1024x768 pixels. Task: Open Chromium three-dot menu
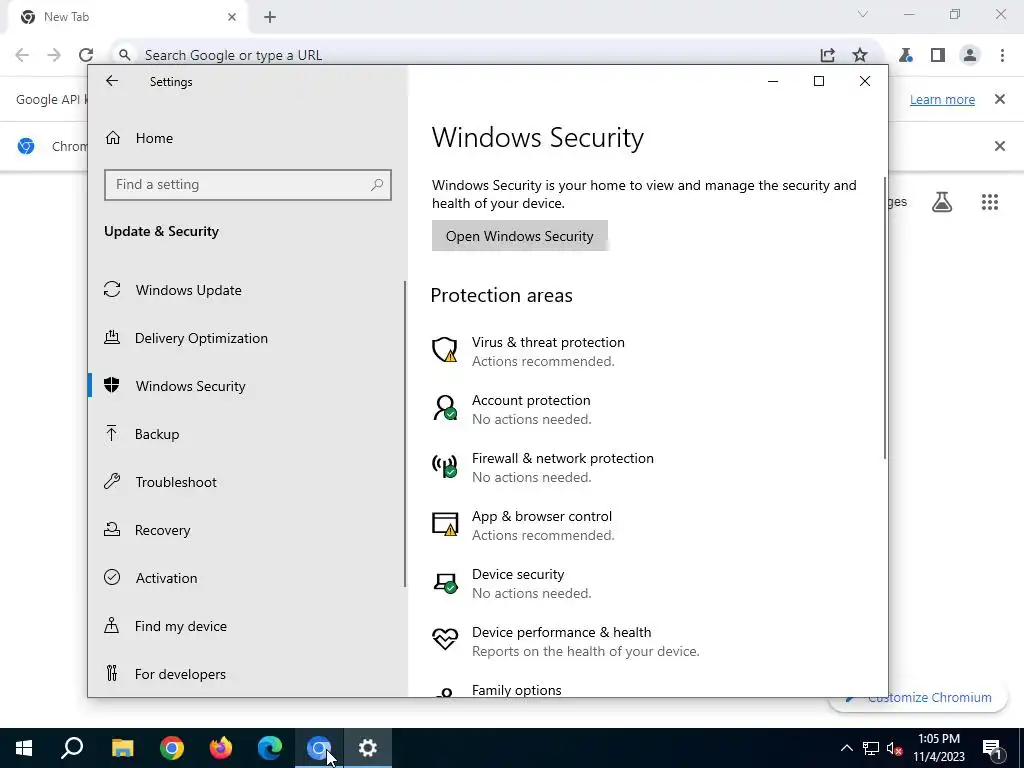coord(1002,55)
